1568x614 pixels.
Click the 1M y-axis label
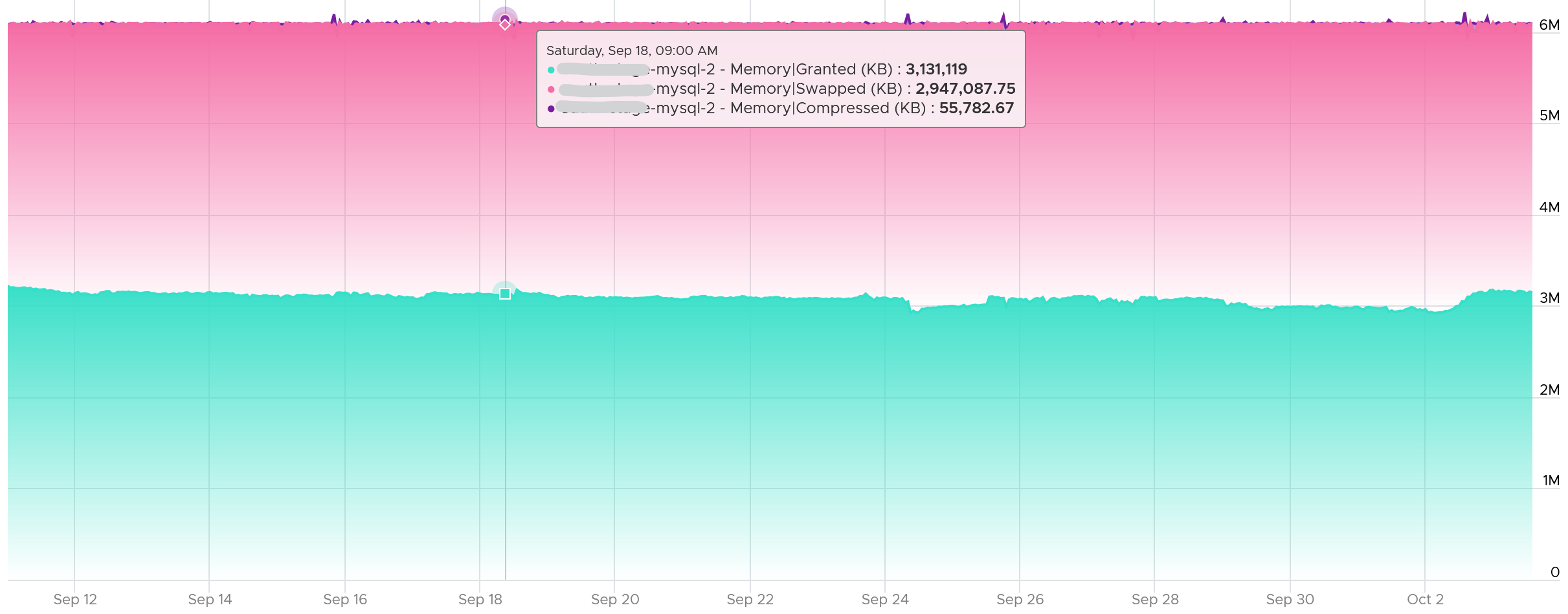[1551, 480]
